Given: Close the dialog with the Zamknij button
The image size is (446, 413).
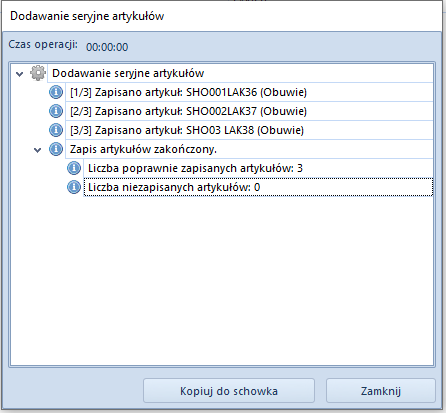Looking at the screenshot, I should click(381, 391).
